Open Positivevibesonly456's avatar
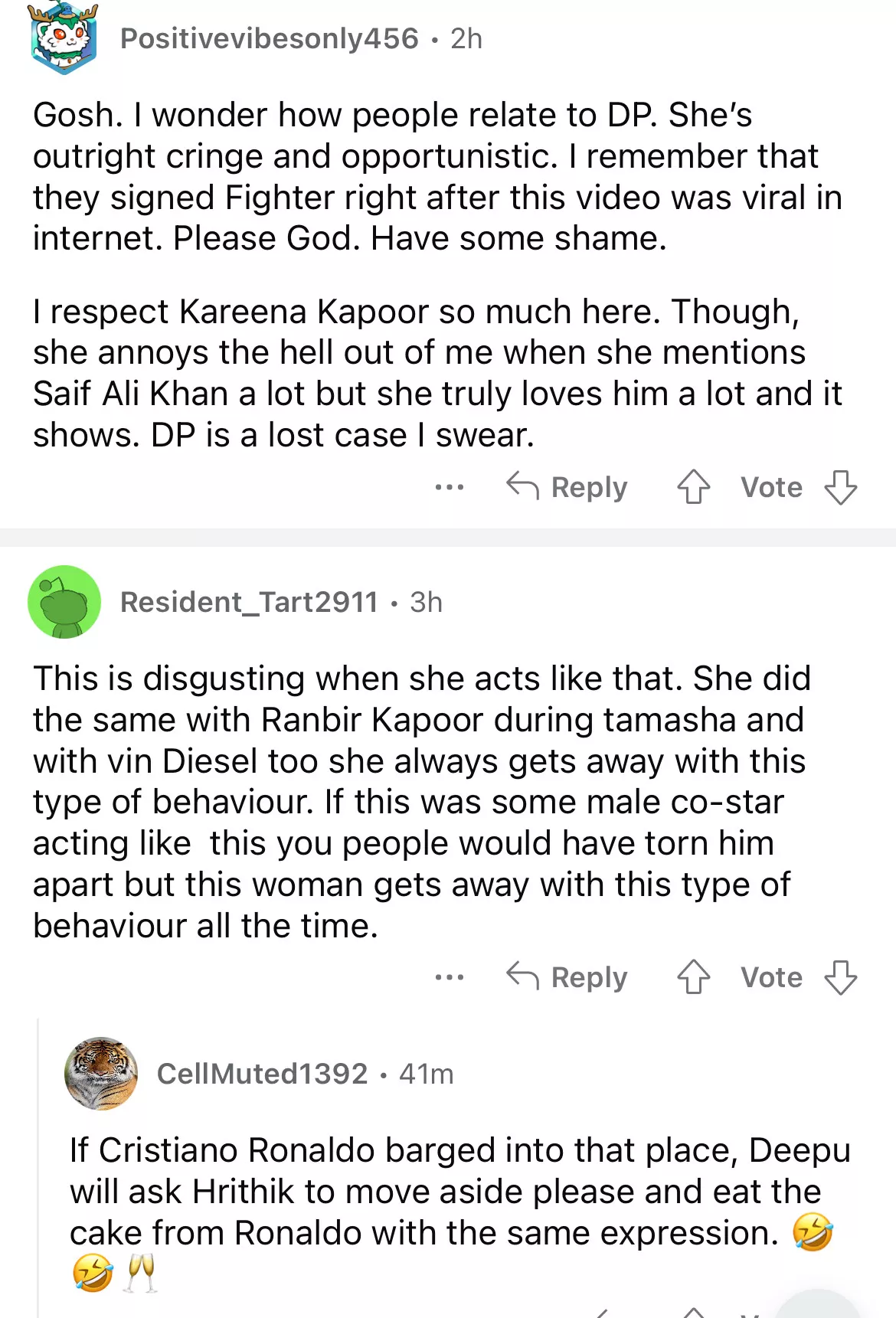 coord(64,39)
